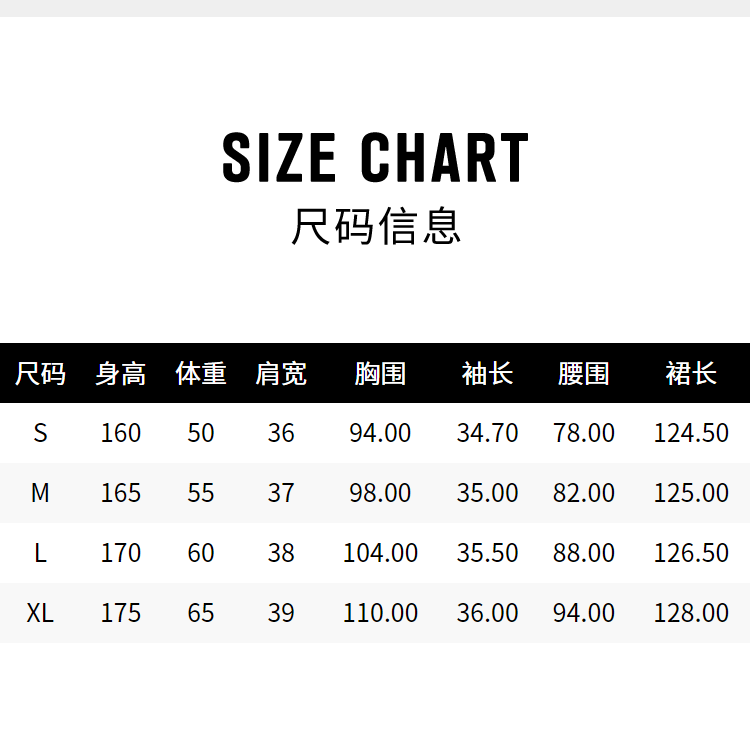The height and width of the screenshot is (741, 750).
Task: Select the 腰围 column header
Action: pyautogui.click(x=584, y=374)
